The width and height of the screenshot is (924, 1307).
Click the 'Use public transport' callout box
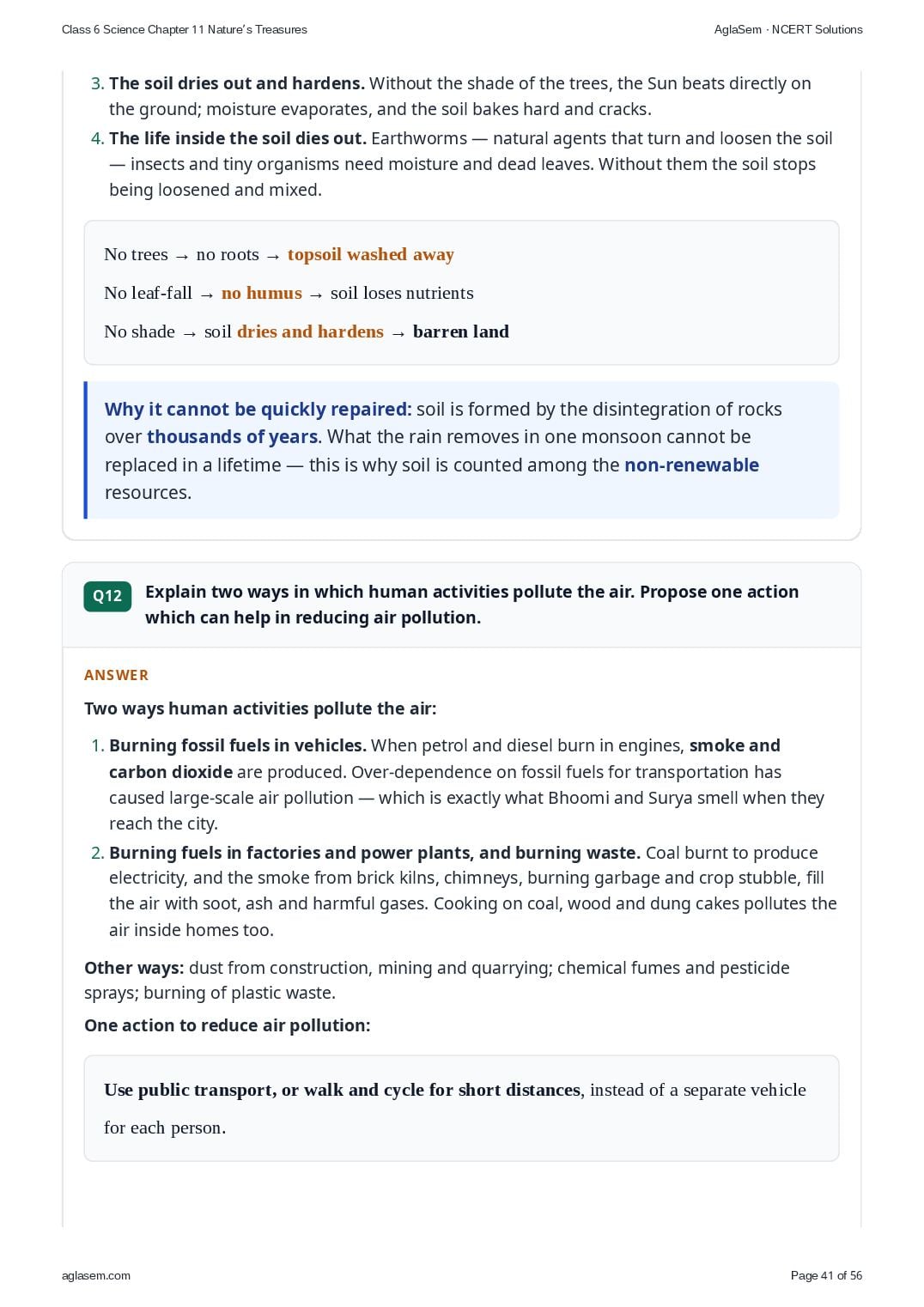(461, 1109)
